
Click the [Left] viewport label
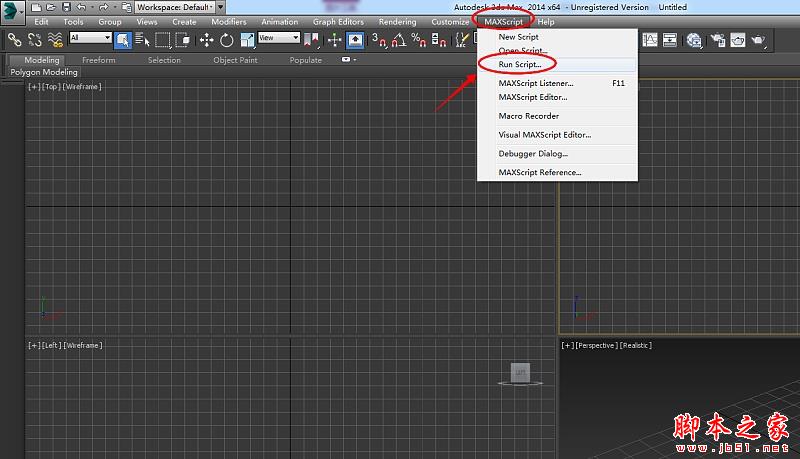pos(52,345)
